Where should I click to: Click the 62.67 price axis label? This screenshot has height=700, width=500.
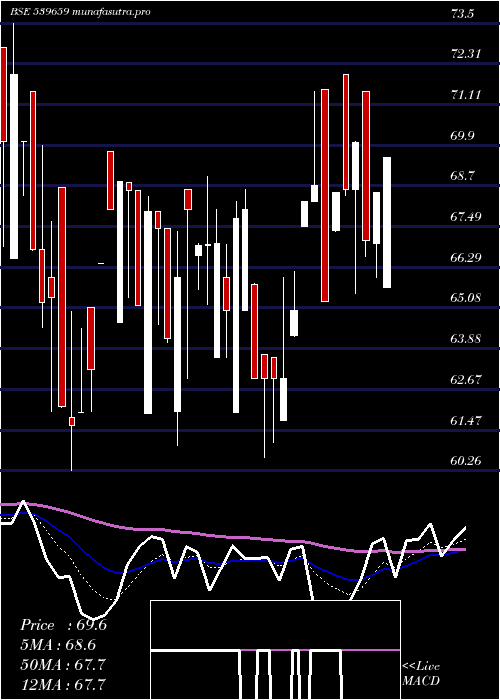tap(466, 380)
